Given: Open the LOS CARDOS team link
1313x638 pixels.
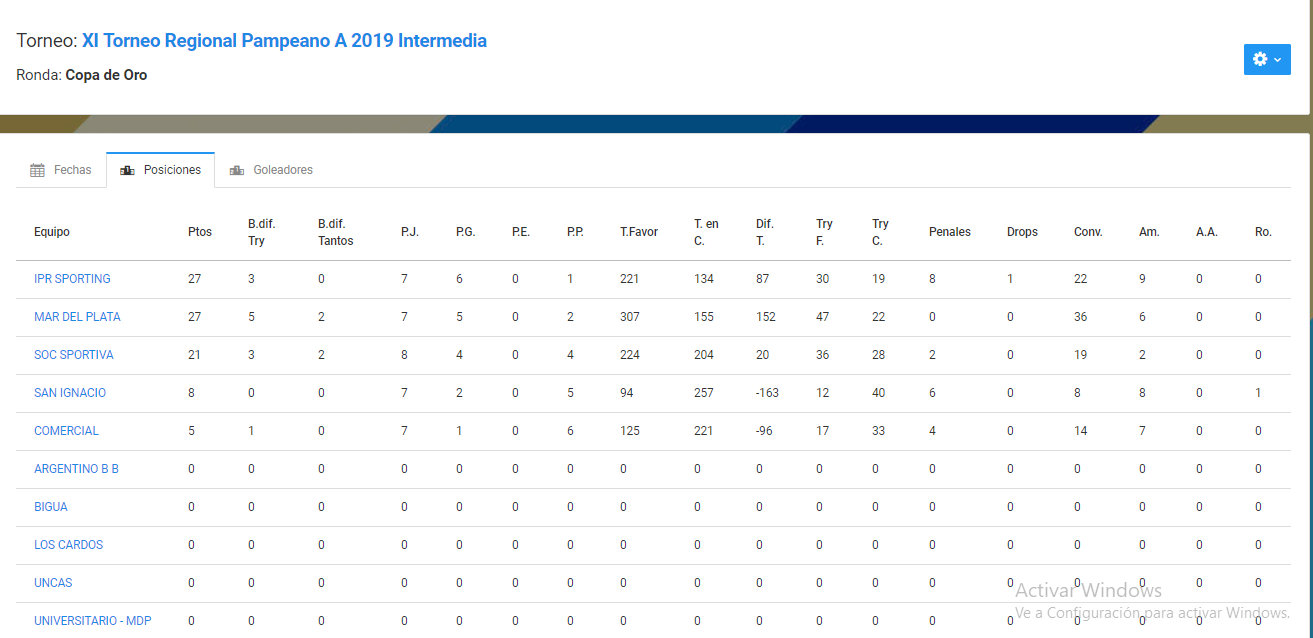Looking at the screenshot, I should [68, 545].
